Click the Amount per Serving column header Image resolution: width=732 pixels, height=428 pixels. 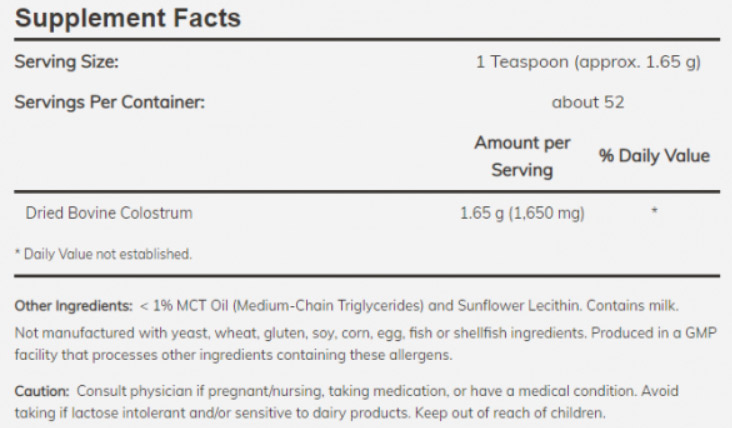[522, 156]
